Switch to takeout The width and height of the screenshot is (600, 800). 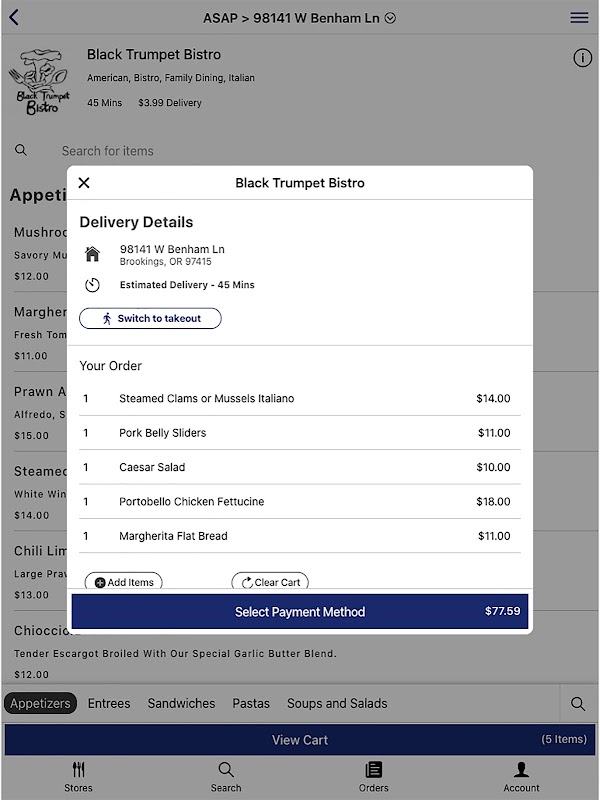coord(150,319)
